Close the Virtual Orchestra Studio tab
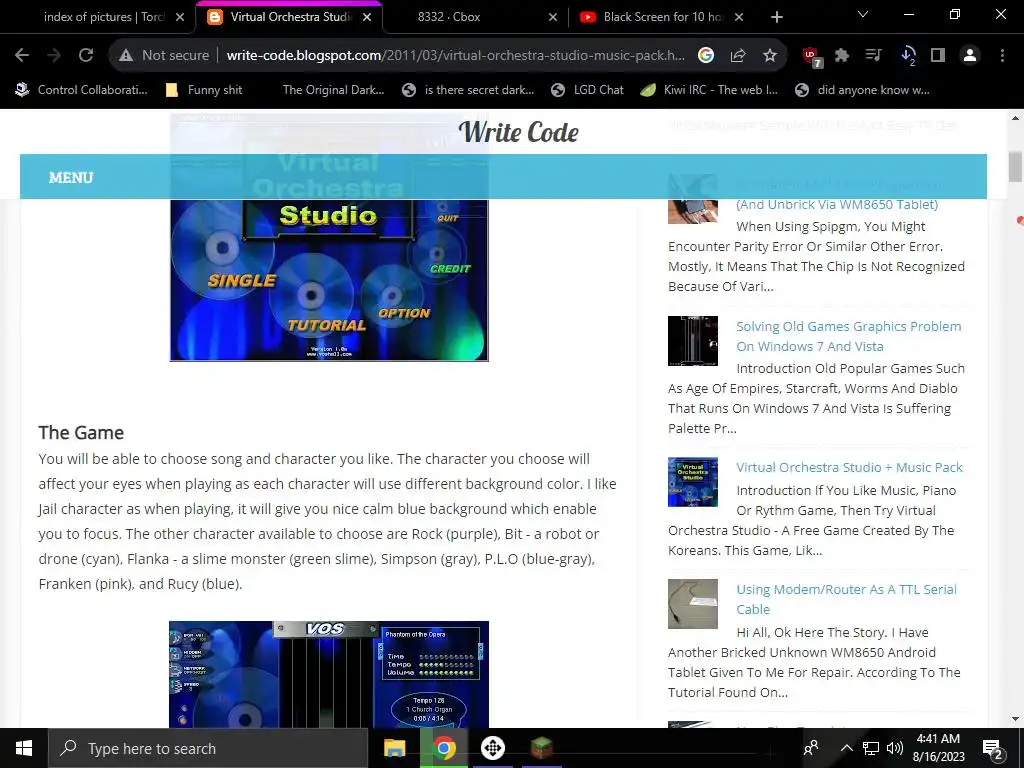The image size is (1024, 768). coord(367,17)
